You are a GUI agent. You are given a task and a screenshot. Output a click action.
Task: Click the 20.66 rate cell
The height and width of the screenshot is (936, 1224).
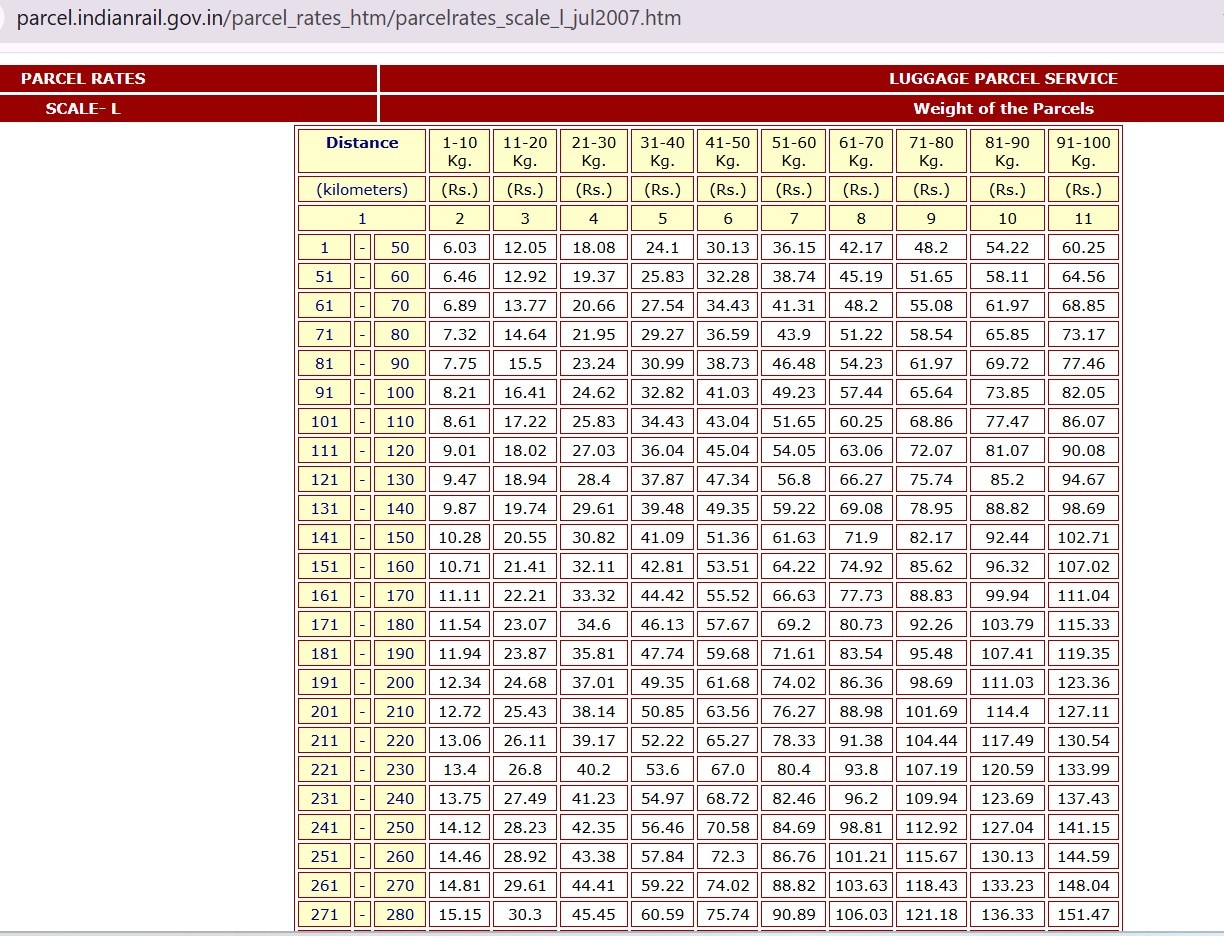pyautogui.click(x=594, y=305)
